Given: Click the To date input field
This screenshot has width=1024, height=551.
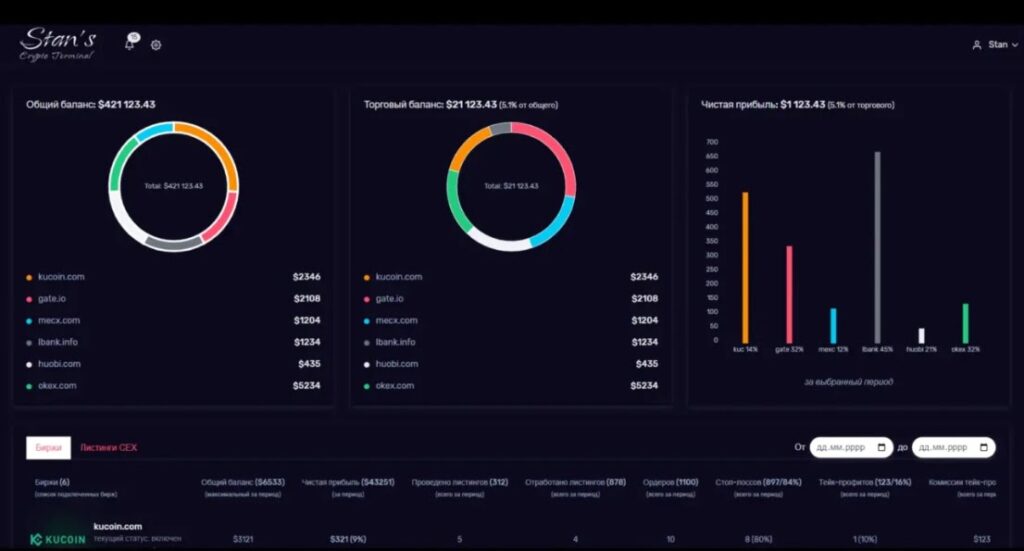Looking at the screenshot, I should [x=953, y=447].
